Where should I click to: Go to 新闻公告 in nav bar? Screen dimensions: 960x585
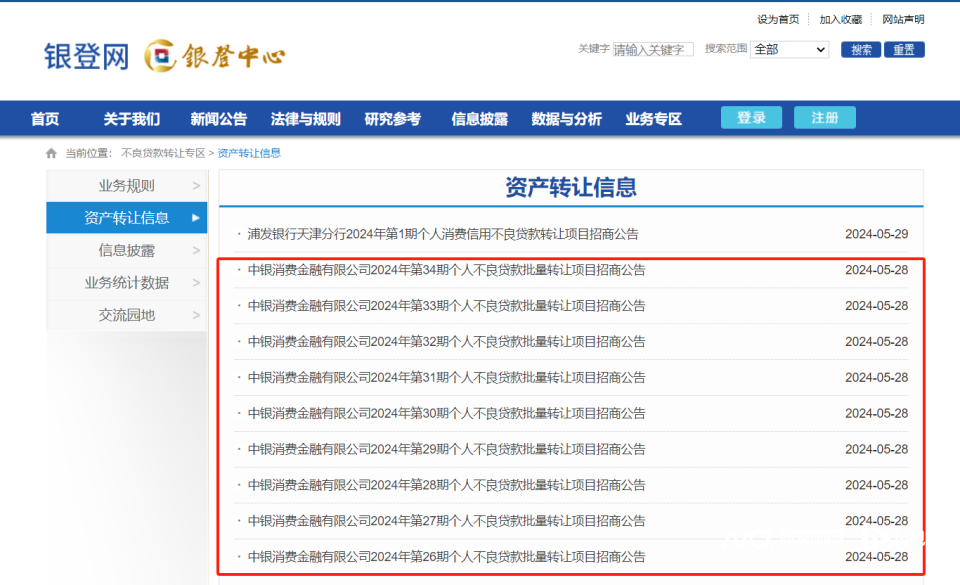[x=219, y=119]
